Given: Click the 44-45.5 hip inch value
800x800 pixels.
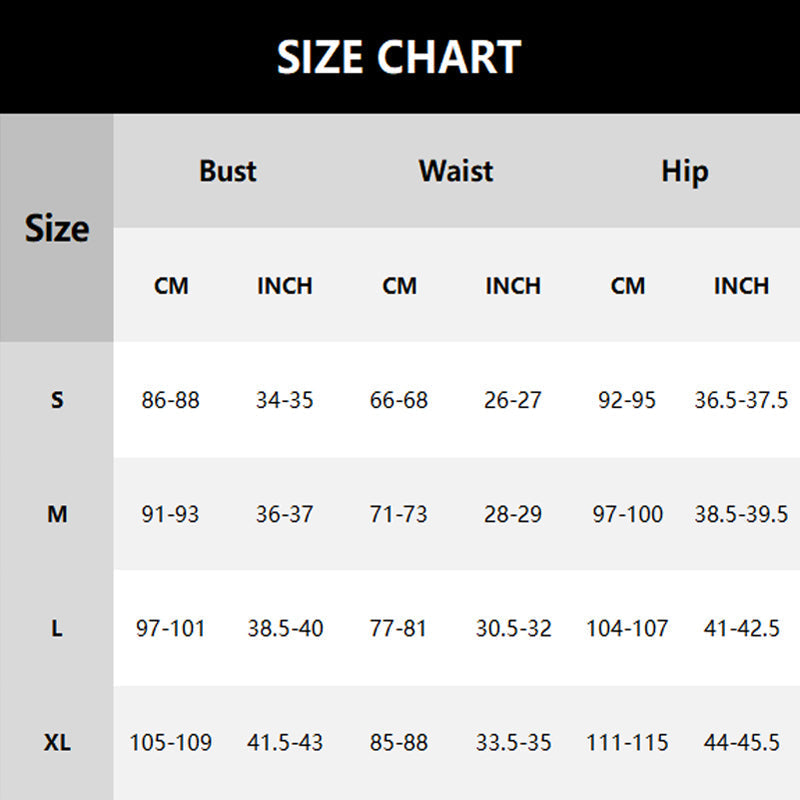Looking at the screenshot, I should click(741, 743).
